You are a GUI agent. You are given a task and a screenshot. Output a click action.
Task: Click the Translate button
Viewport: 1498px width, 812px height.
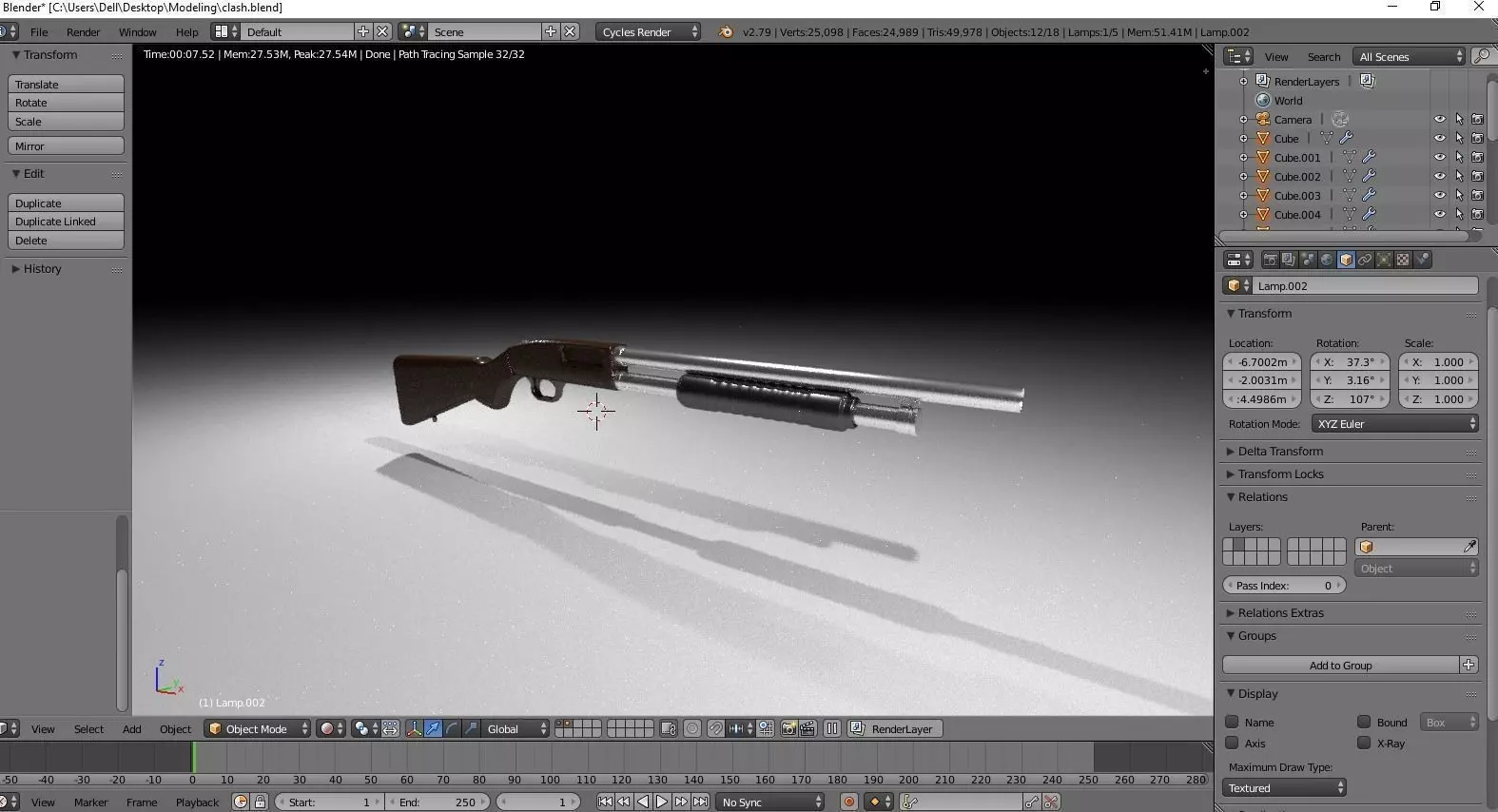66,84
